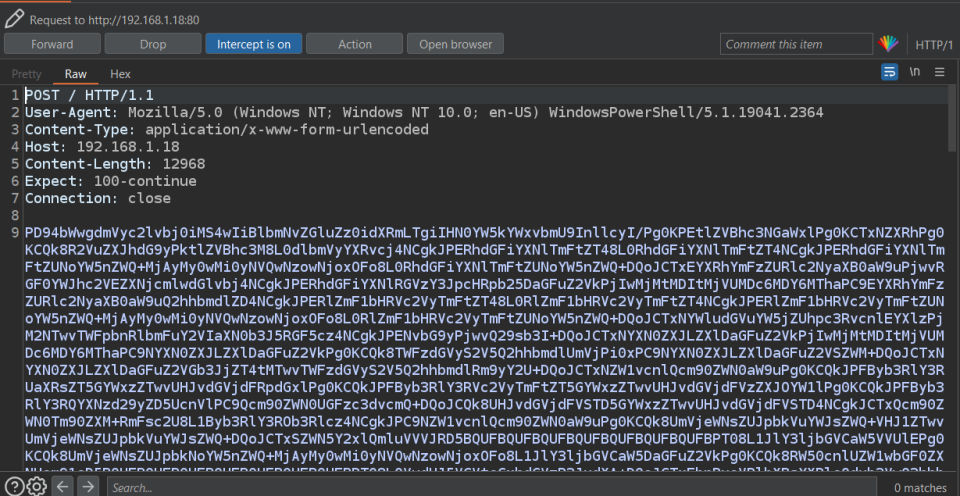Click the Host header value 192.168.1.18
960x496 pixels.
(128, 146)
